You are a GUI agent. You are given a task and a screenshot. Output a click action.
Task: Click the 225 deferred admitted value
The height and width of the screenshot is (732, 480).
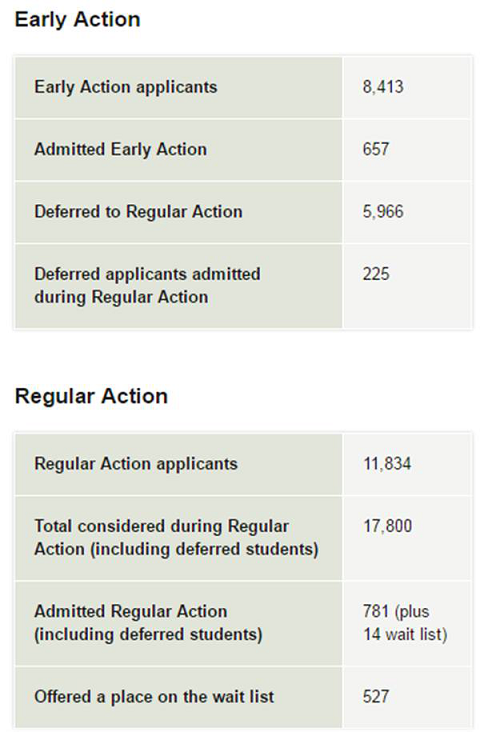[376, 274]
